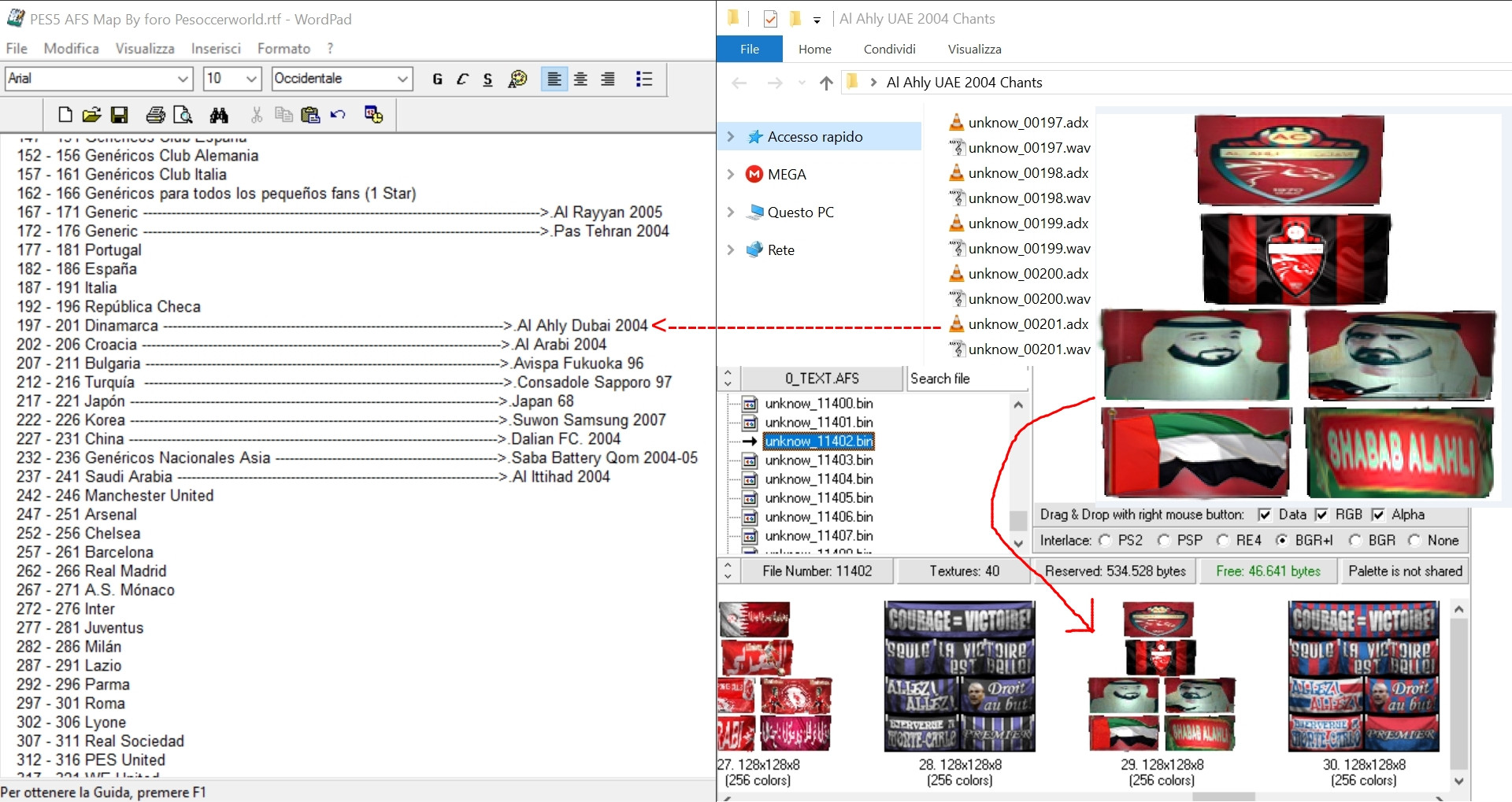Open the Occidentale script dropdown
Screen dimensions: 1512x802
(402, 79)
